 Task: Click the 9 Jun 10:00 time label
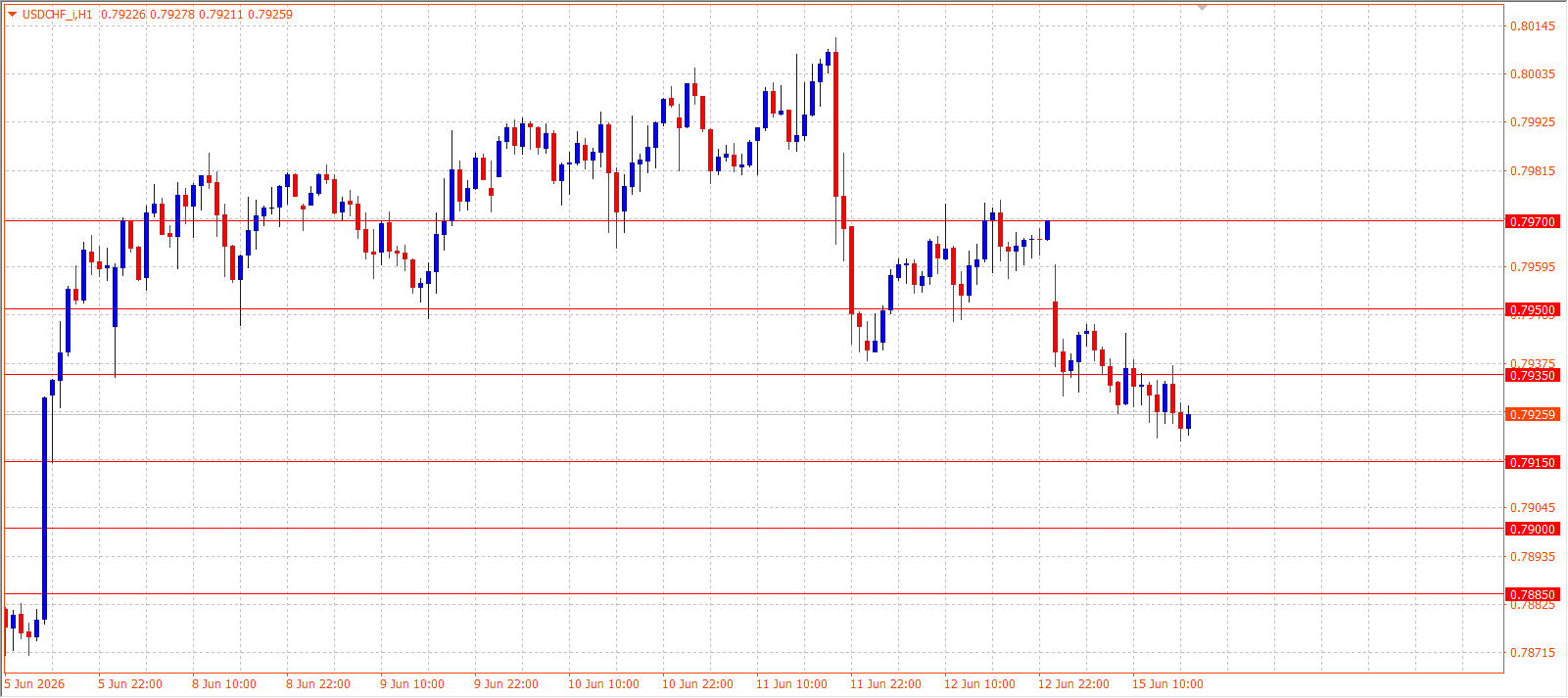(412, 684)
